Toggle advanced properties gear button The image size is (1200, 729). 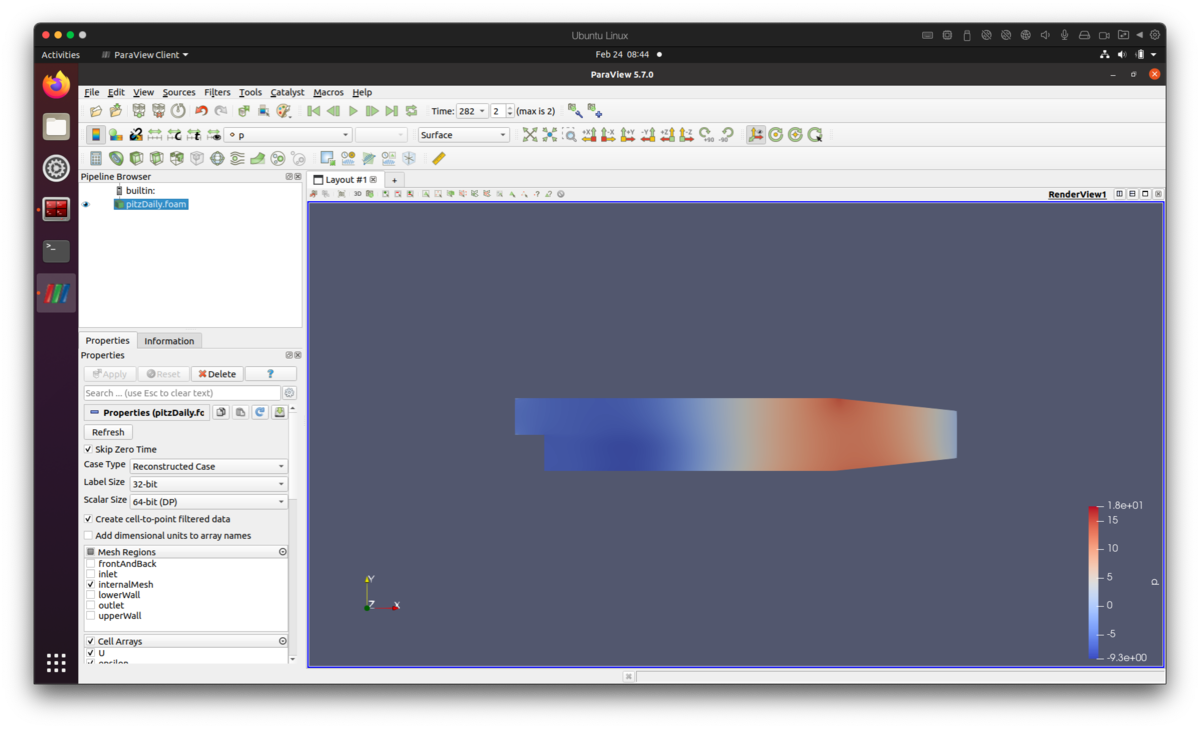click(290, 393)
